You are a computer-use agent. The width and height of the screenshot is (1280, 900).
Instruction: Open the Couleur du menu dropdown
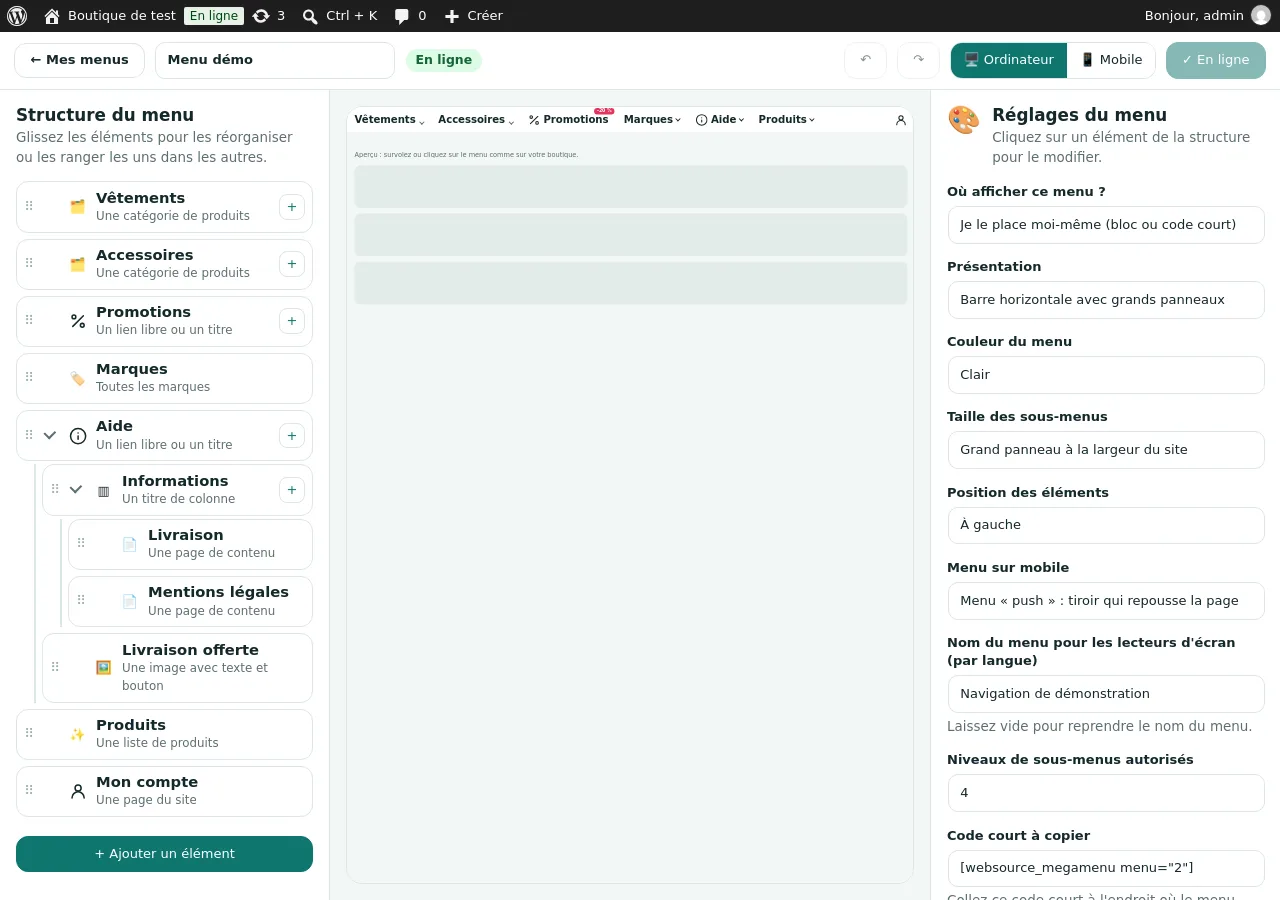tap(1106, 375)
